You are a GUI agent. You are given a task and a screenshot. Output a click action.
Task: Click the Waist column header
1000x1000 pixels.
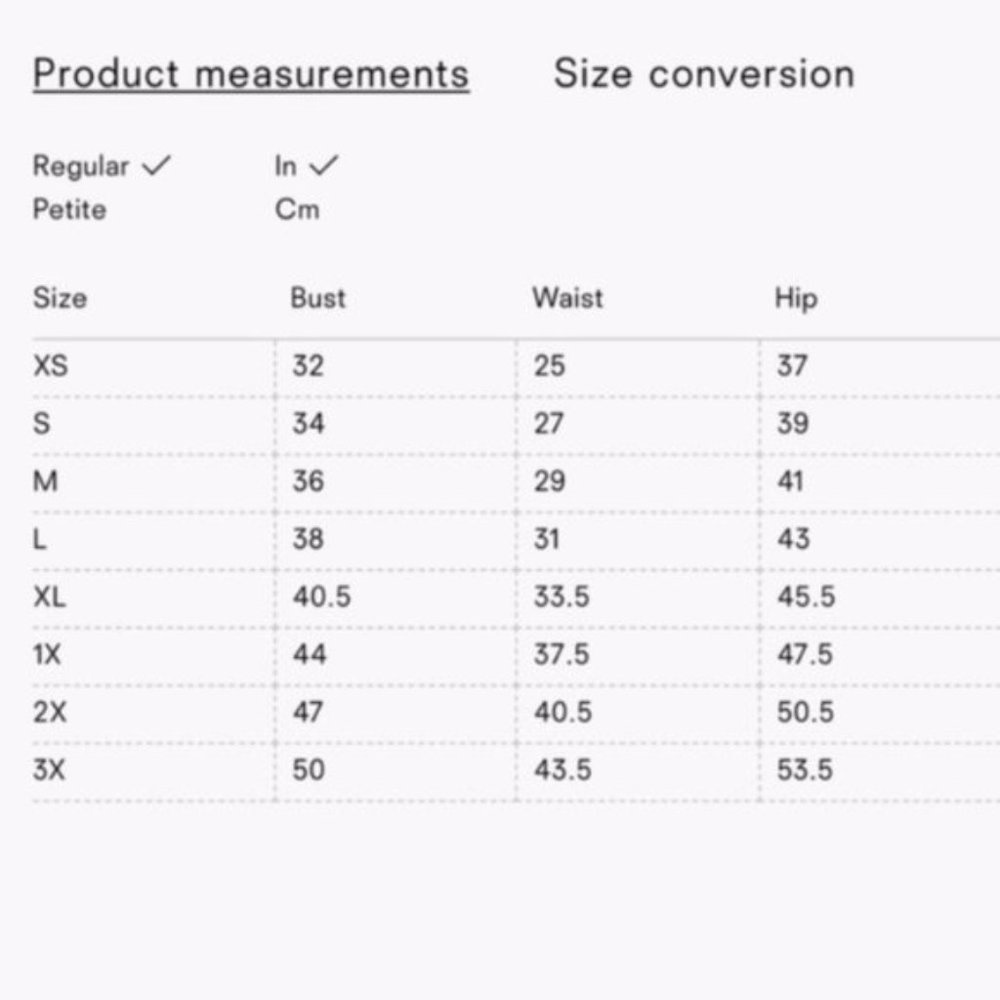(568, 298)
